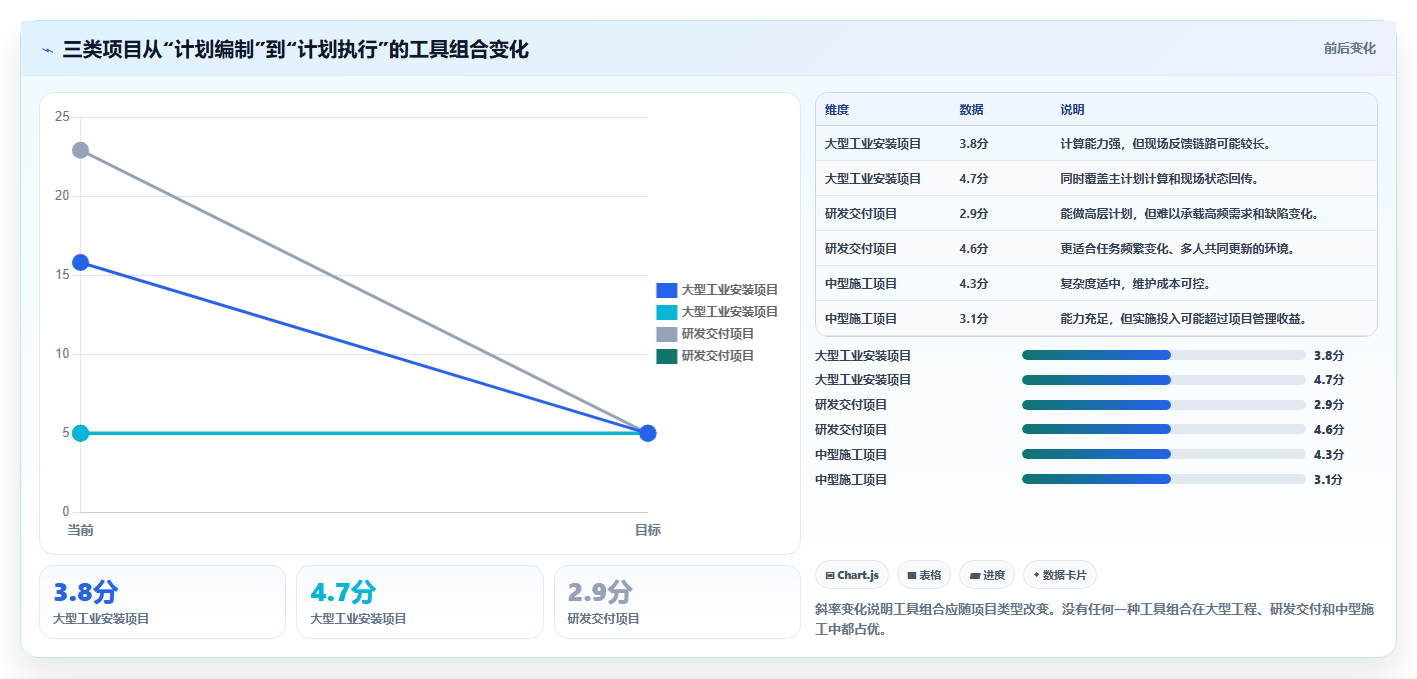The height and width of the screenshot is (679, 1417).
Task: Click the blue data point near 16
Action: pyautogui.click(x=81, y=262)
